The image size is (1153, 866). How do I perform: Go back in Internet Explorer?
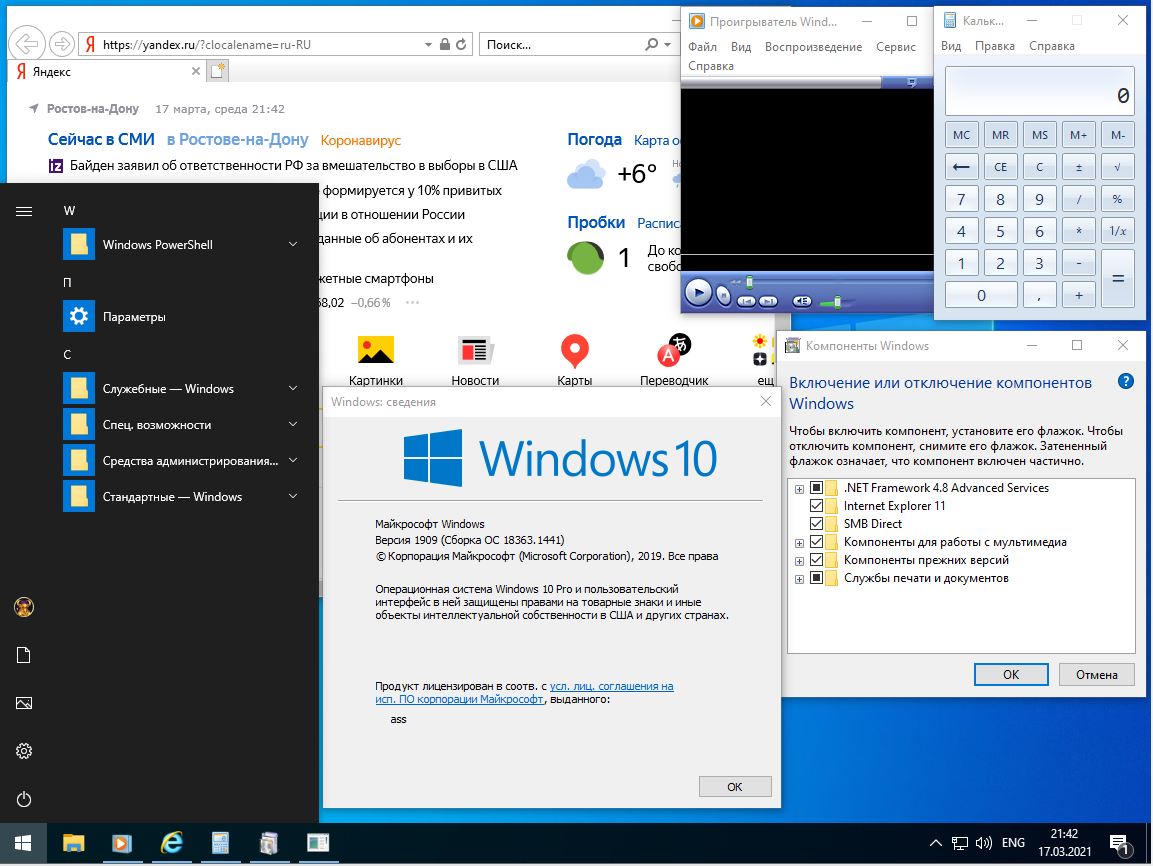[26, 44]
